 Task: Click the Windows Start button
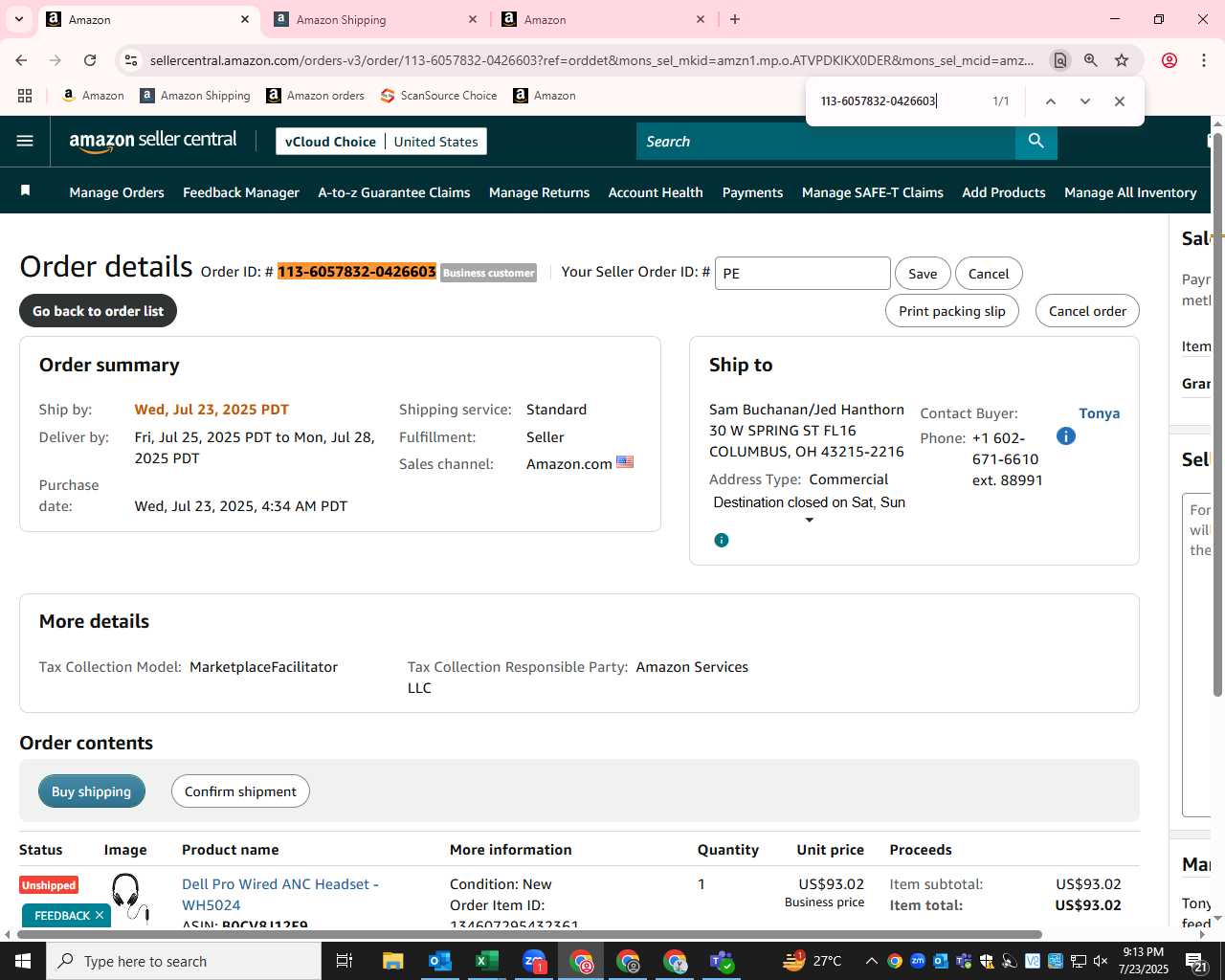[23, 961]
